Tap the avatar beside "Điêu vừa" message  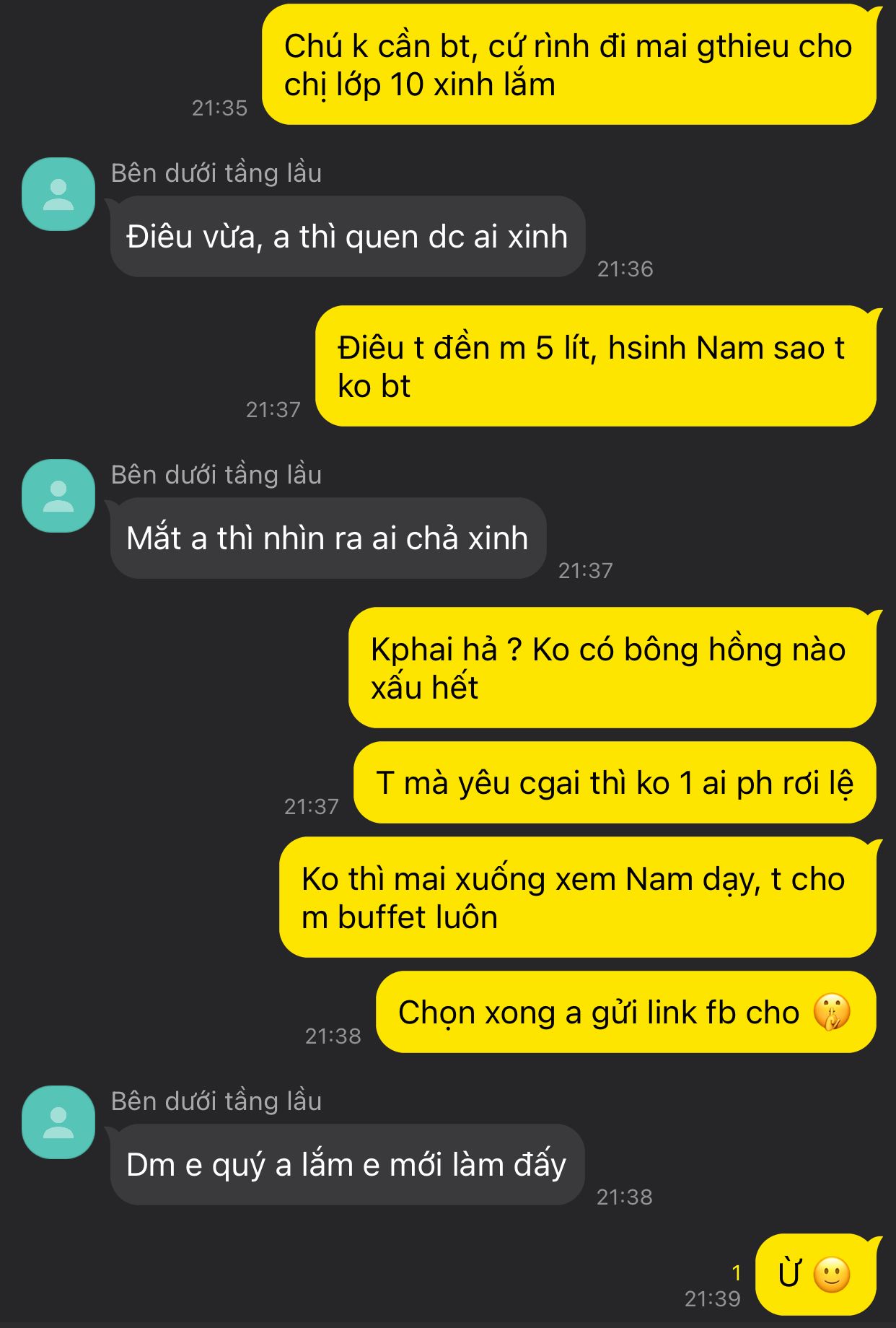58,194
